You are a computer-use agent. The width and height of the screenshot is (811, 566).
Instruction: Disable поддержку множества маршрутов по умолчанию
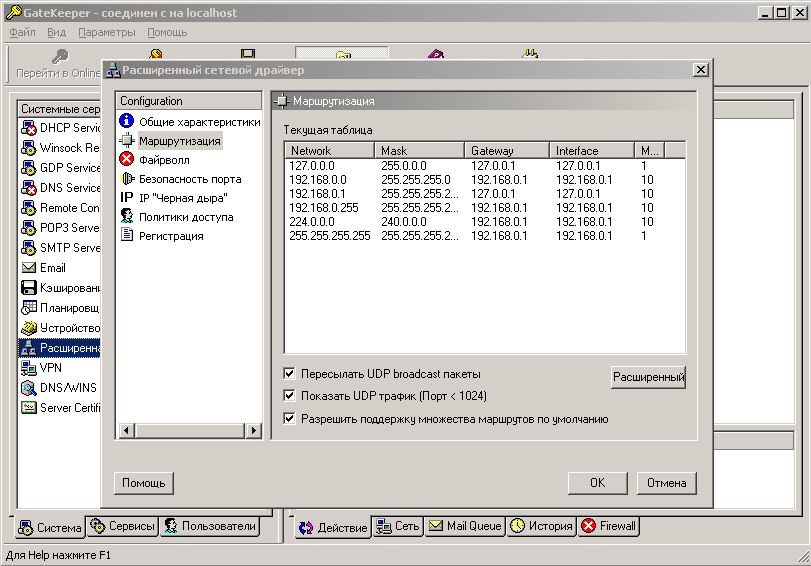(x=289, y=419)
